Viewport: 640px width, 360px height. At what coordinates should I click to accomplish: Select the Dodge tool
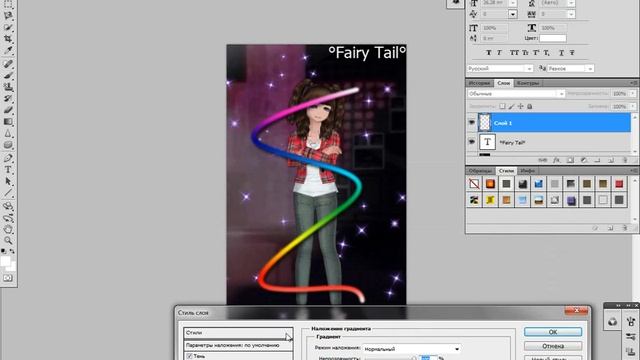[x=8, y=145]
